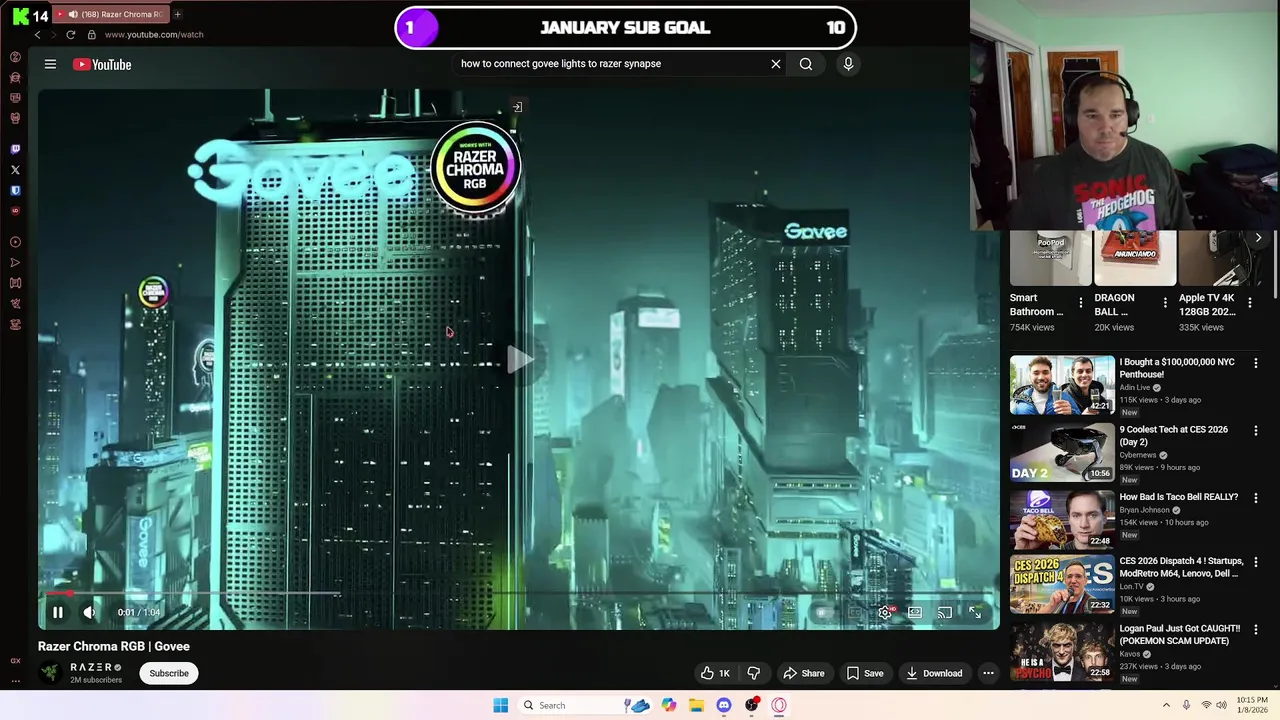Image resolution: width=1280 pixels, height=720 pixels.
Task: Open the video settings gear
Action: pyautogui.click(x=885, y=612)
